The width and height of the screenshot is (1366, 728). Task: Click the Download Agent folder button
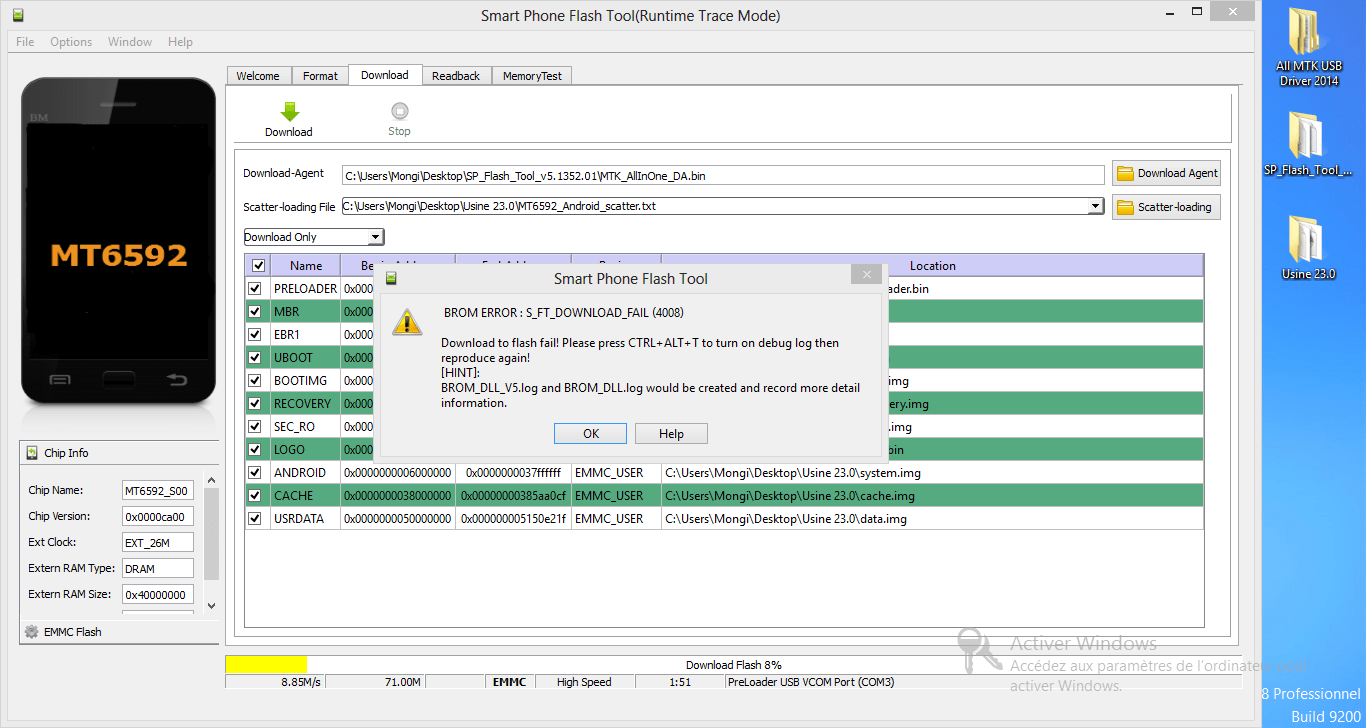click(1166, 173)
